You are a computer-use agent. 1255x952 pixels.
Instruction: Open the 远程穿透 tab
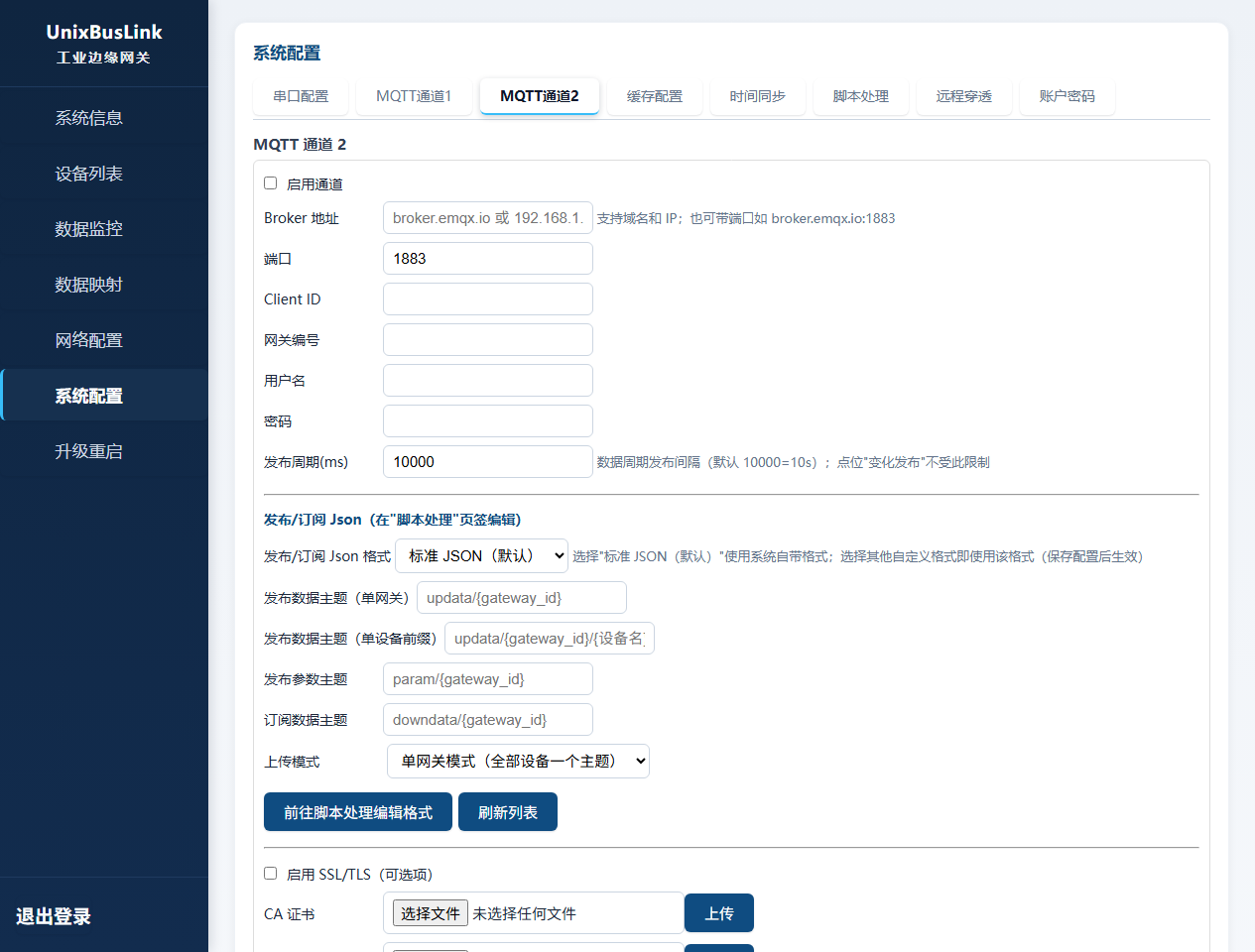(964, 96)
